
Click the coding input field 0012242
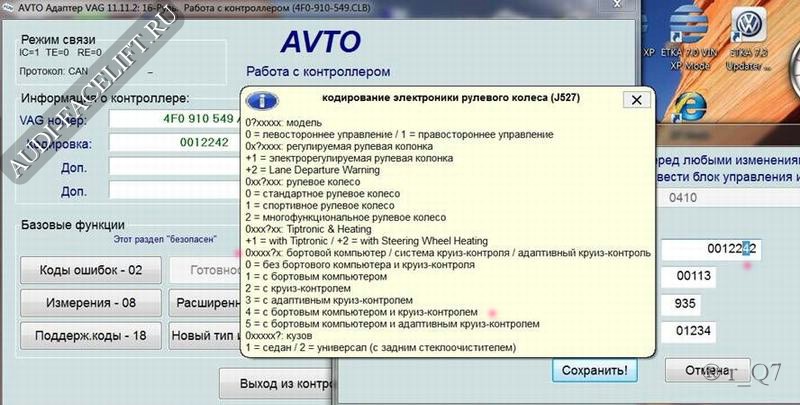711,250
